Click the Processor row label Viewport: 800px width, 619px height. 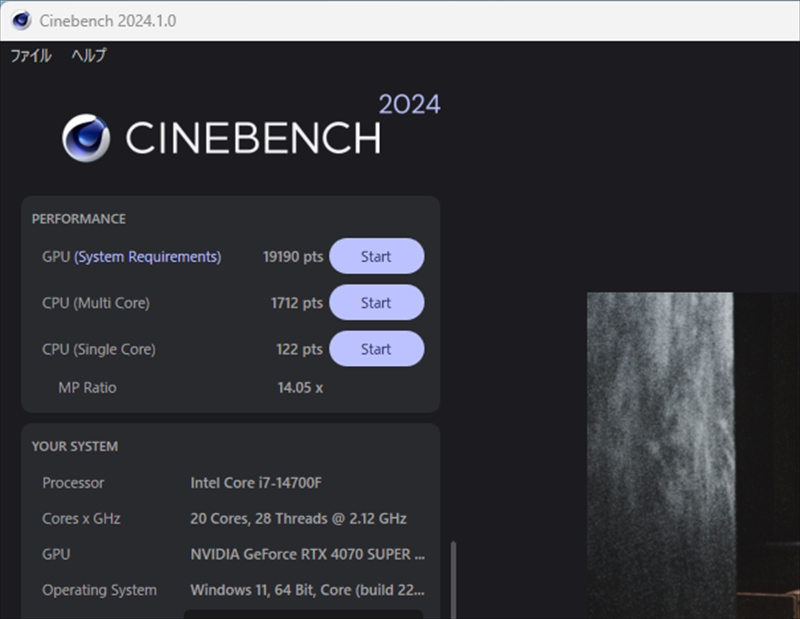tap(73, 483)
